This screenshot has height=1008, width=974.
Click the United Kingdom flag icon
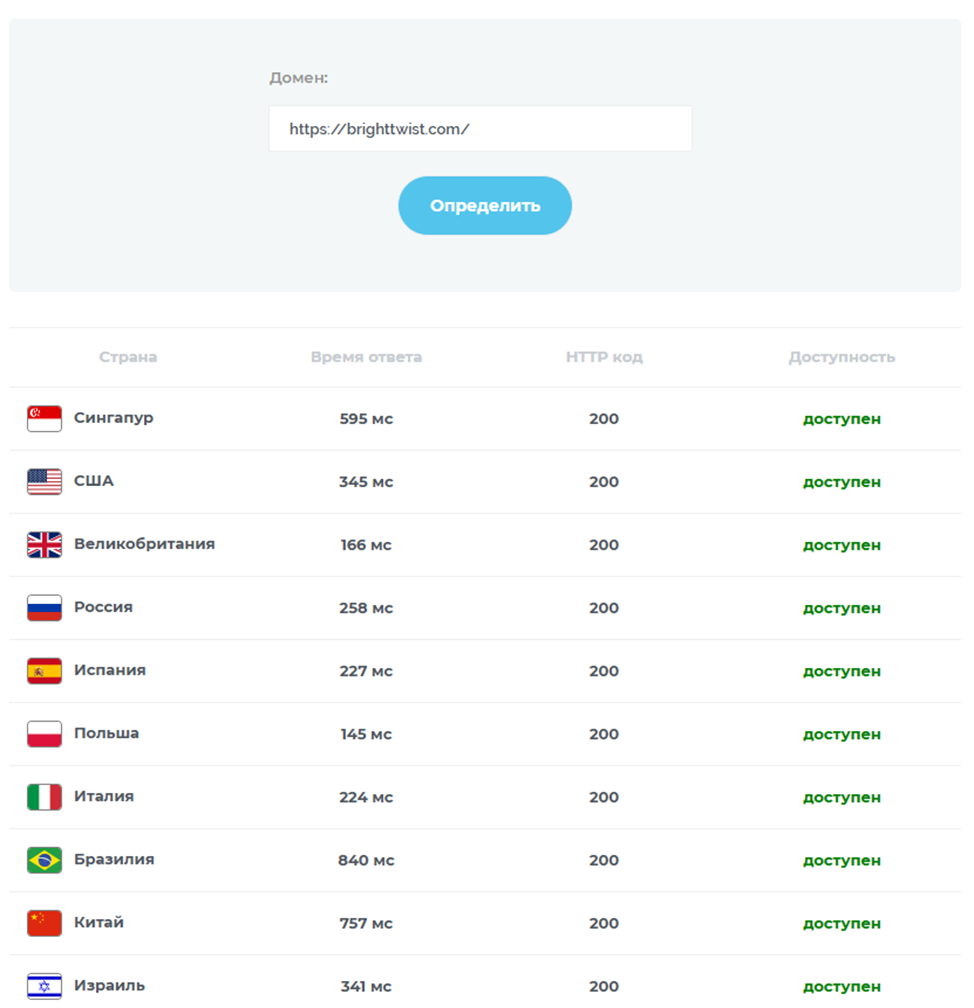pyautogui.click(x=44, y=545)
